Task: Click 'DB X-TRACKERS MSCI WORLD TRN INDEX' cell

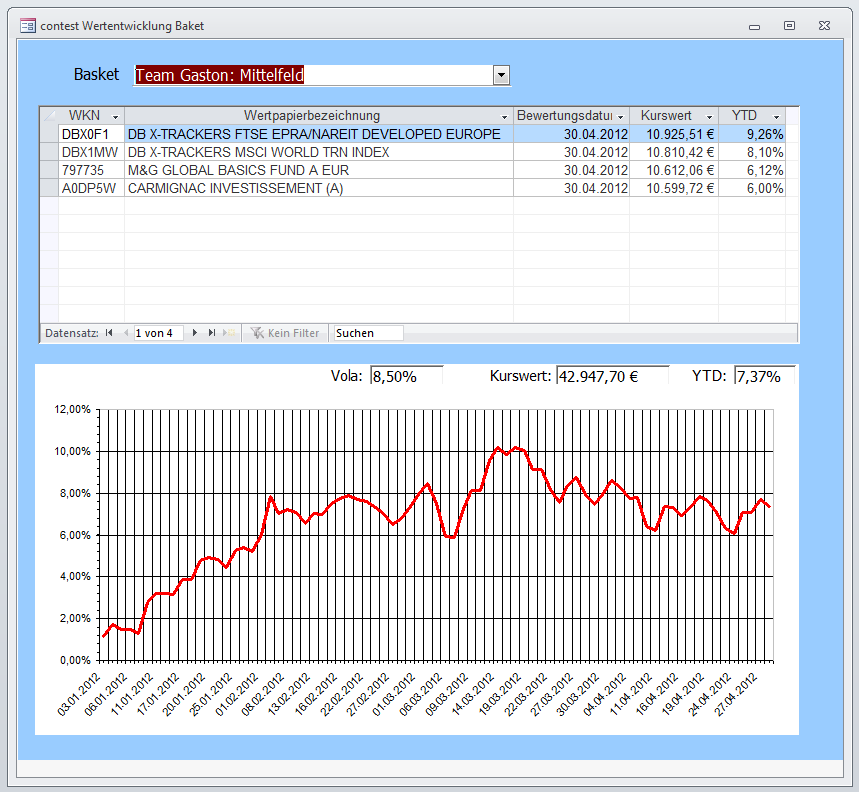Action: 319,152
